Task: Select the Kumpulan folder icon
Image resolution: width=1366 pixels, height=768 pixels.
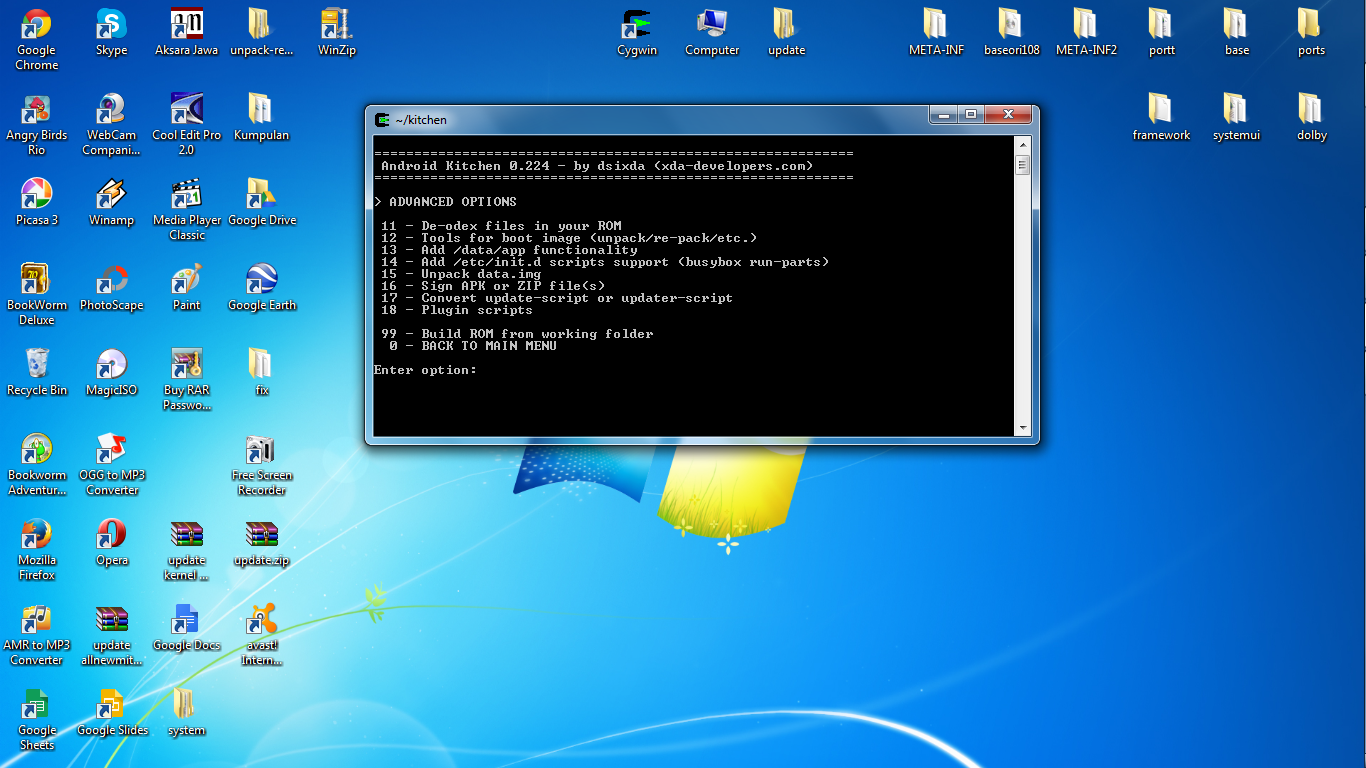Action: coord(262,117)
